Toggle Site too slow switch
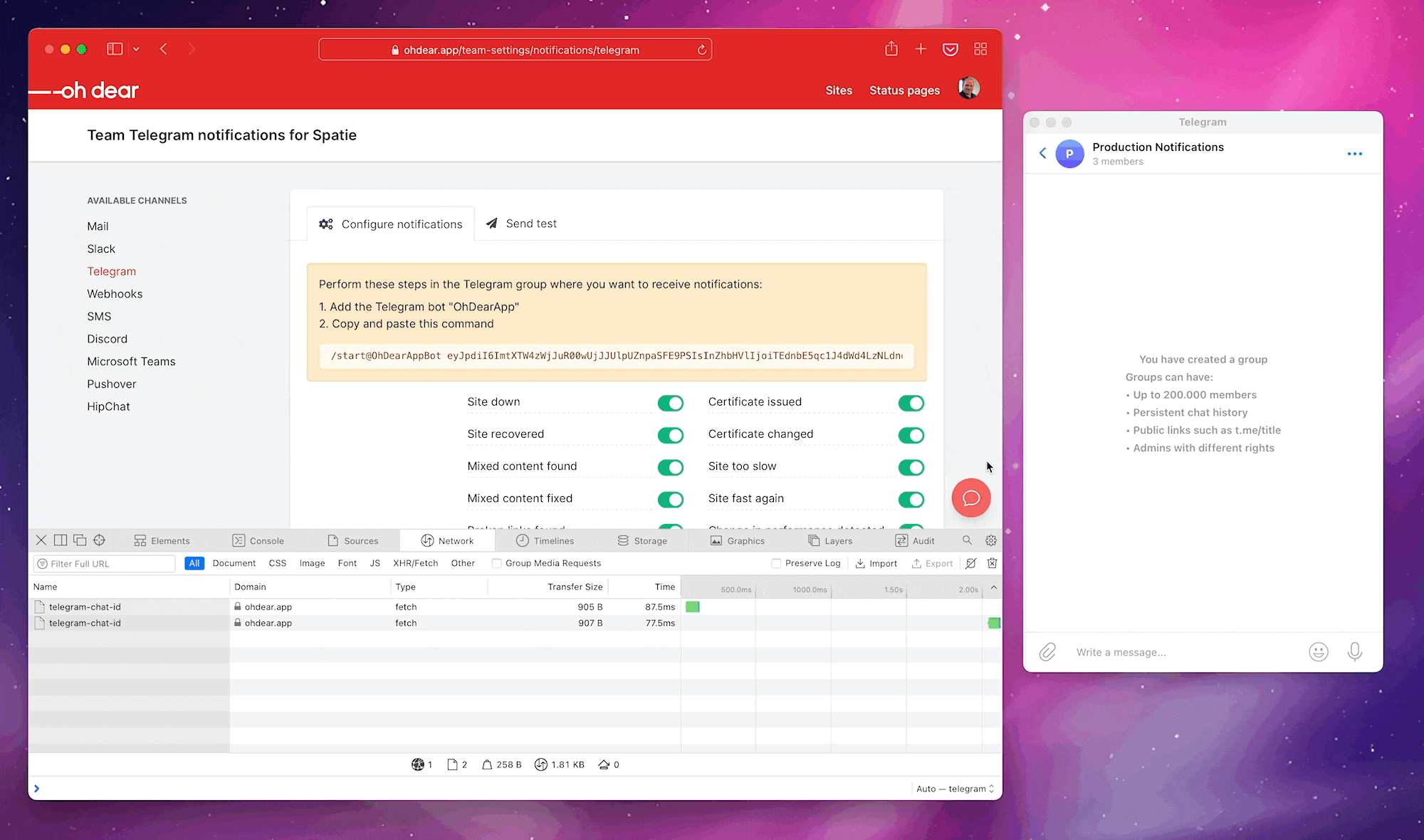Screen dimensions: 1424x840 pyautogui.click(x=911, y=468)
